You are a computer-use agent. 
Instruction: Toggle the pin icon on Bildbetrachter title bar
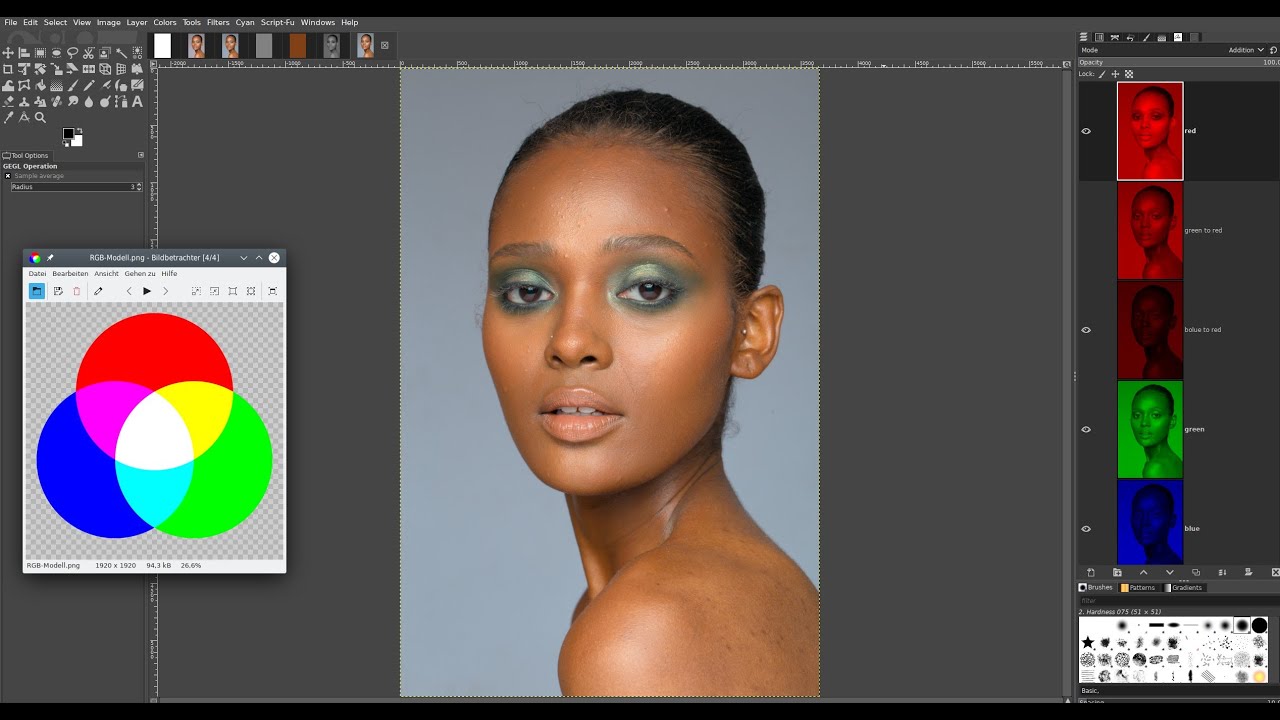pyautogui.click(x=50, y=258)
